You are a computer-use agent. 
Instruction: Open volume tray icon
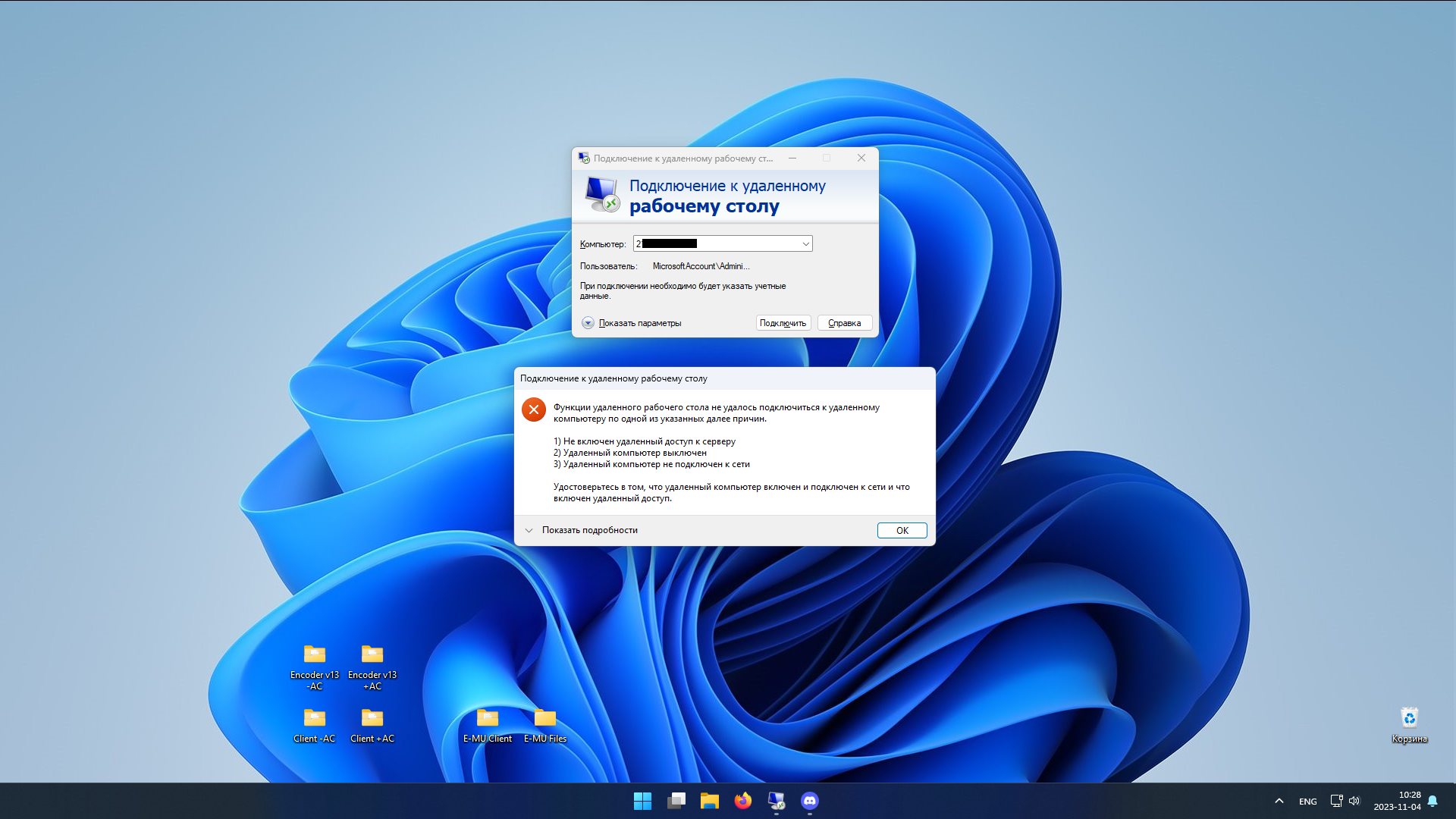pyautogui.click(x=1354, y=801)
